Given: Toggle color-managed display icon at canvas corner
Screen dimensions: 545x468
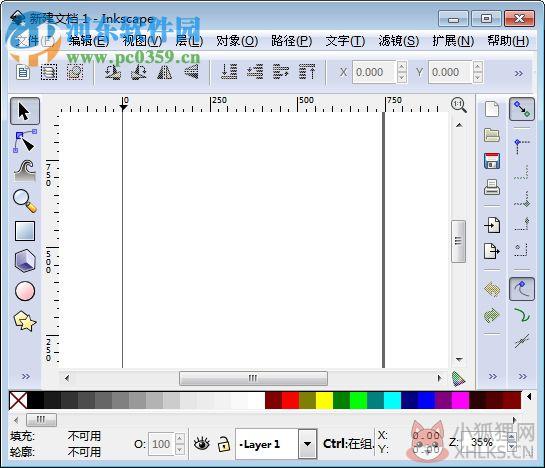Looking at the screenshot, I should (x=458, y=379).
